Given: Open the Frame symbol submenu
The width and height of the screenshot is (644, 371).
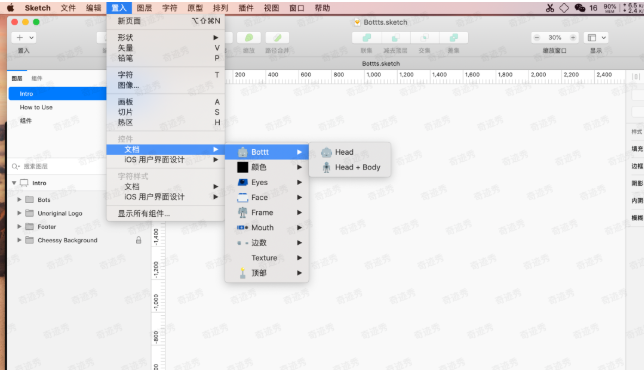Looking at the screenshot, I should (x=267, y=212).
